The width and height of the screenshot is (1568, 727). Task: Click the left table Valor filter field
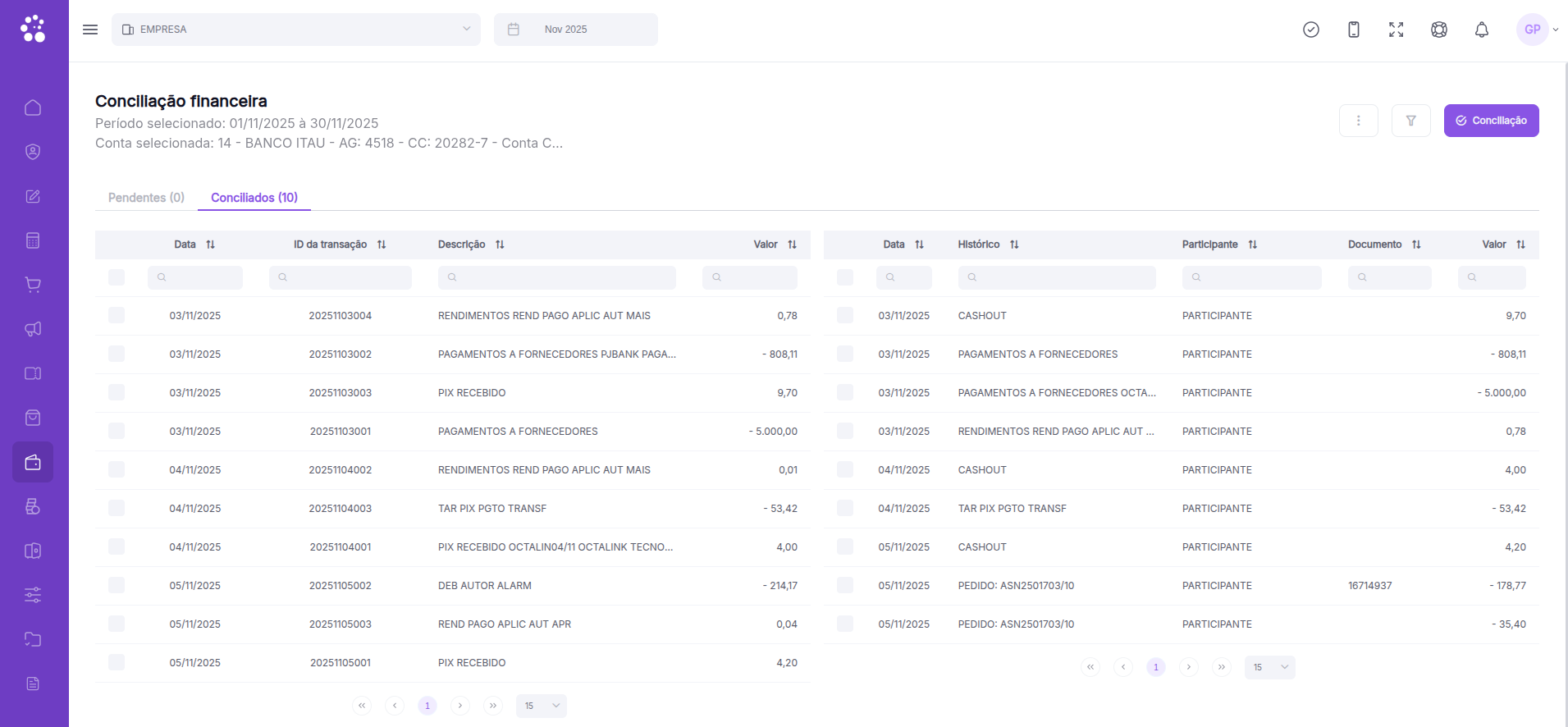click(750, 277)
